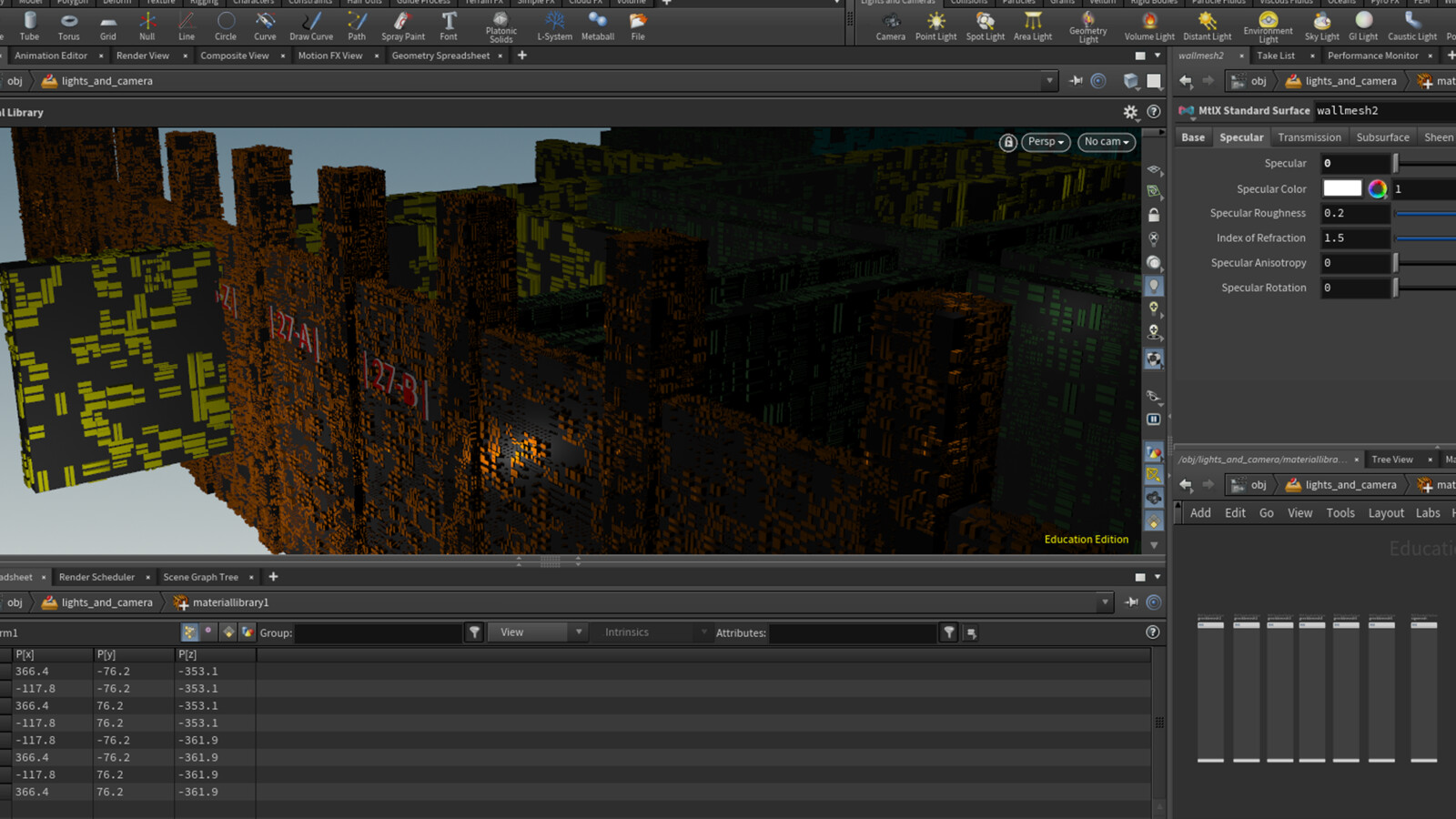Open the Layout menu in network editor
This screenshot has height=819, width=1456.
(x=1385, y=513)
